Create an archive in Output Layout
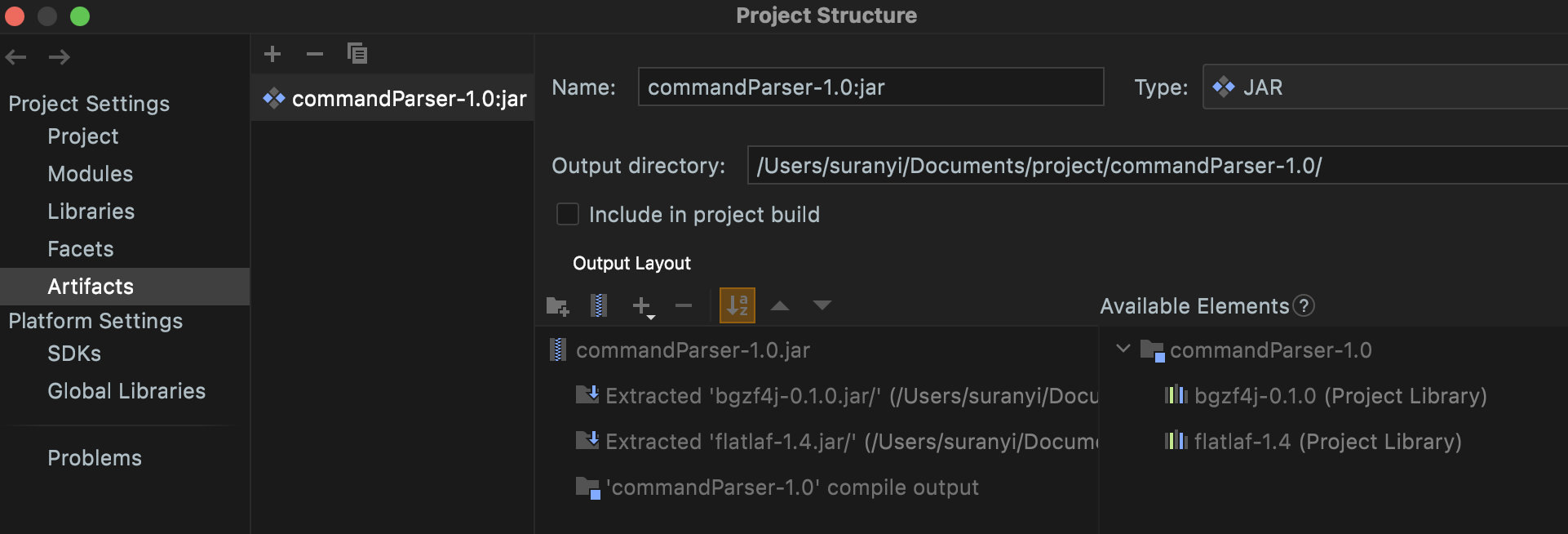This screenshot has width=1568, height=534. tap(599, 305)
